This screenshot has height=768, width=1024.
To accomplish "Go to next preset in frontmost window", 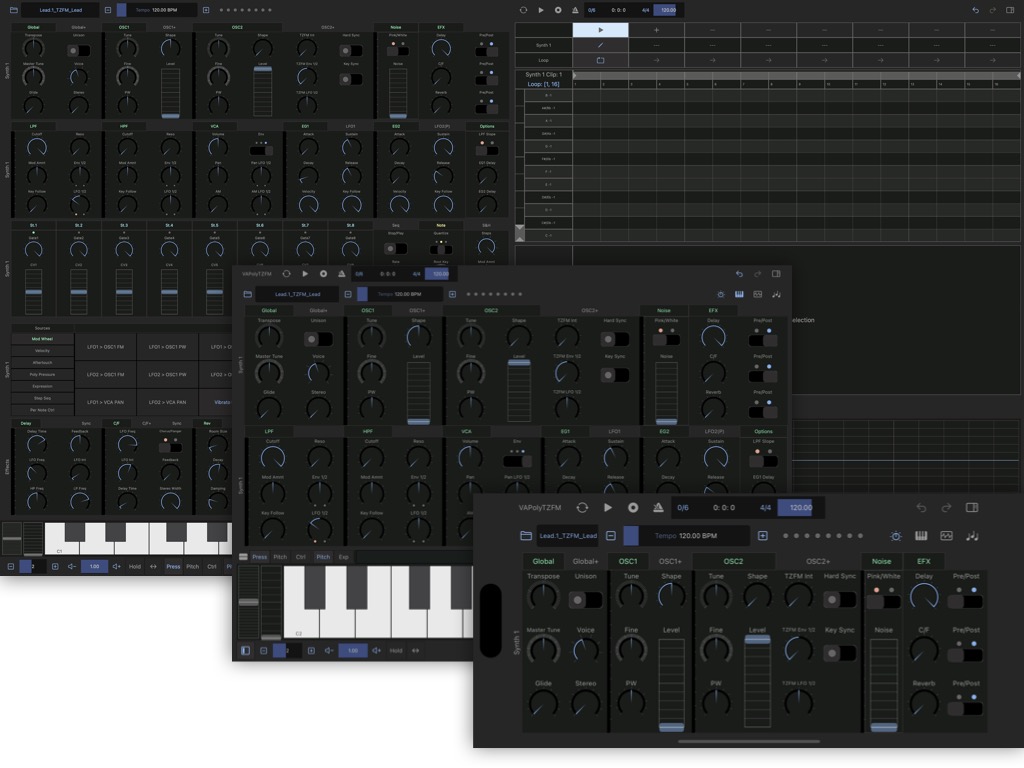I will [762, 536].
